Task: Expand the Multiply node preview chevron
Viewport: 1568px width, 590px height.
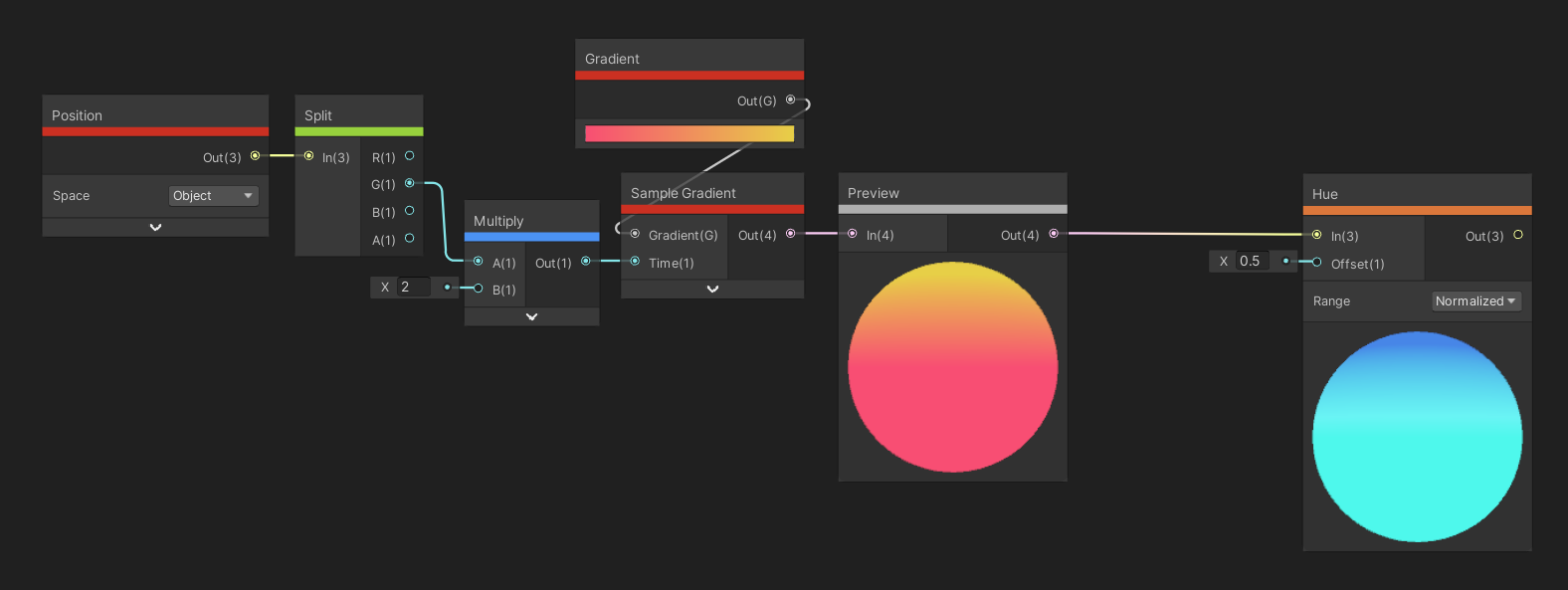Action: point(531,317)
